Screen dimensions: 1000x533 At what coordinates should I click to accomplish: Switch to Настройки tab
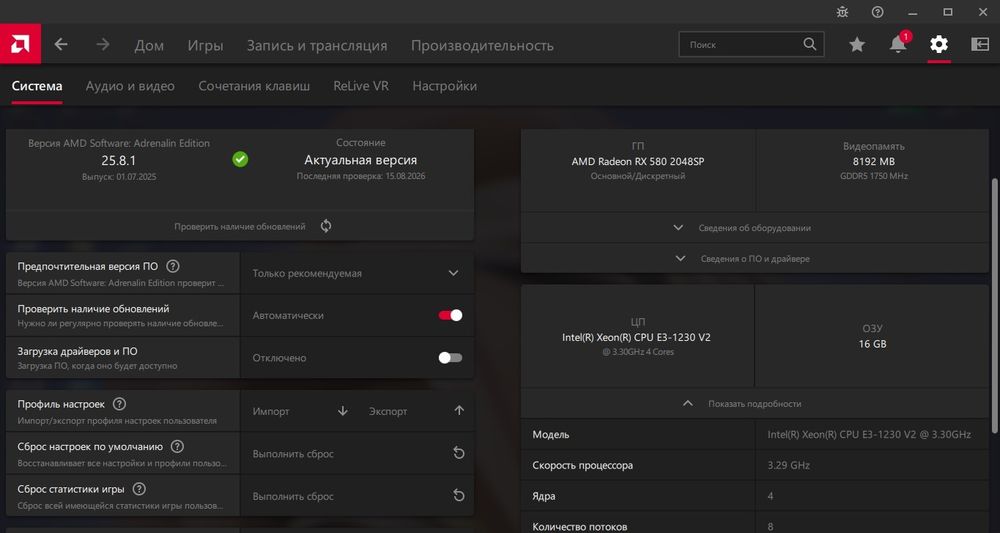coord(445,86)
